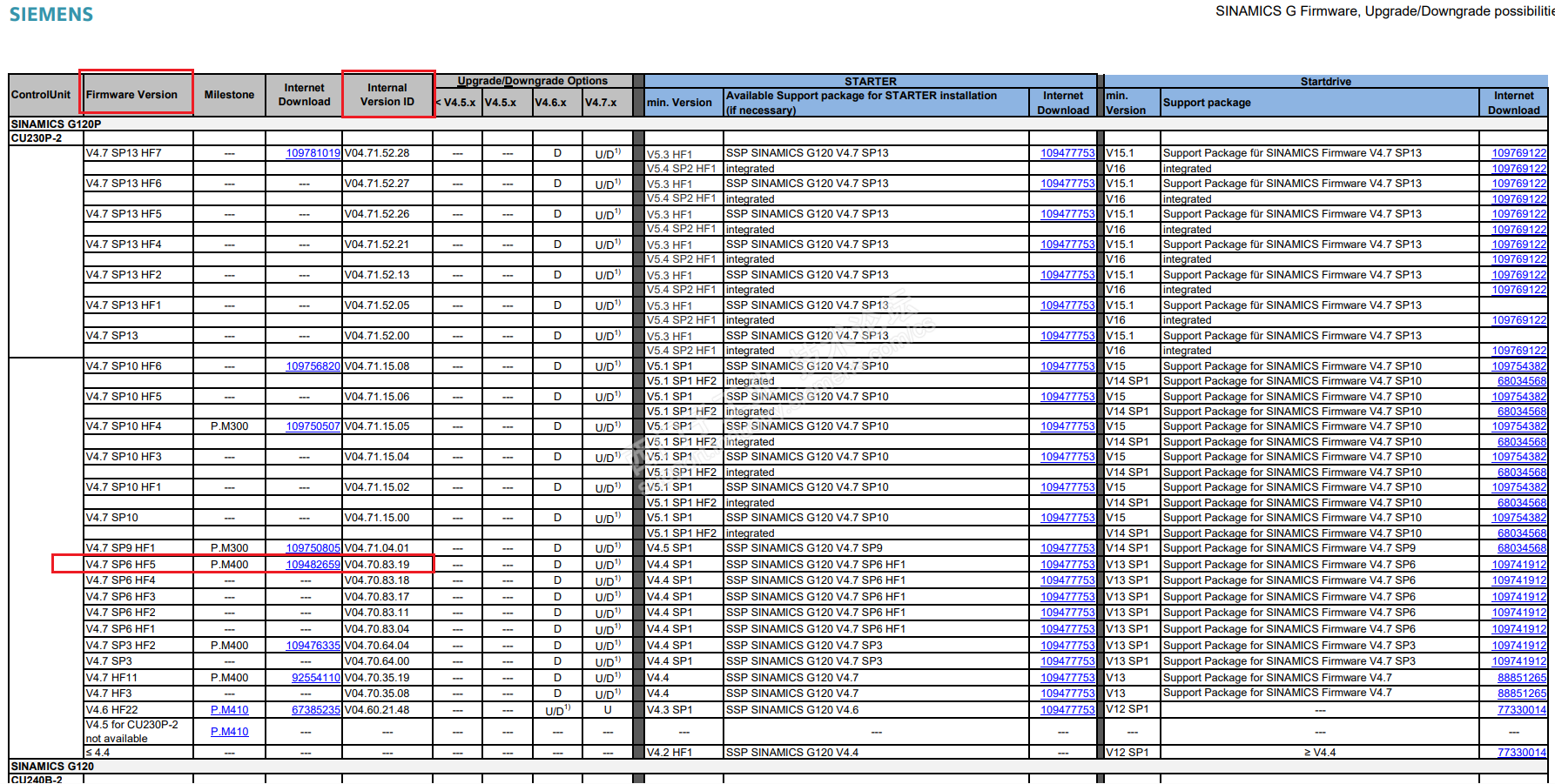The height and width of the screenshot is (784, 1555).
Task: Click the Upgrade/Downgrade Options header
Action: 533,81
